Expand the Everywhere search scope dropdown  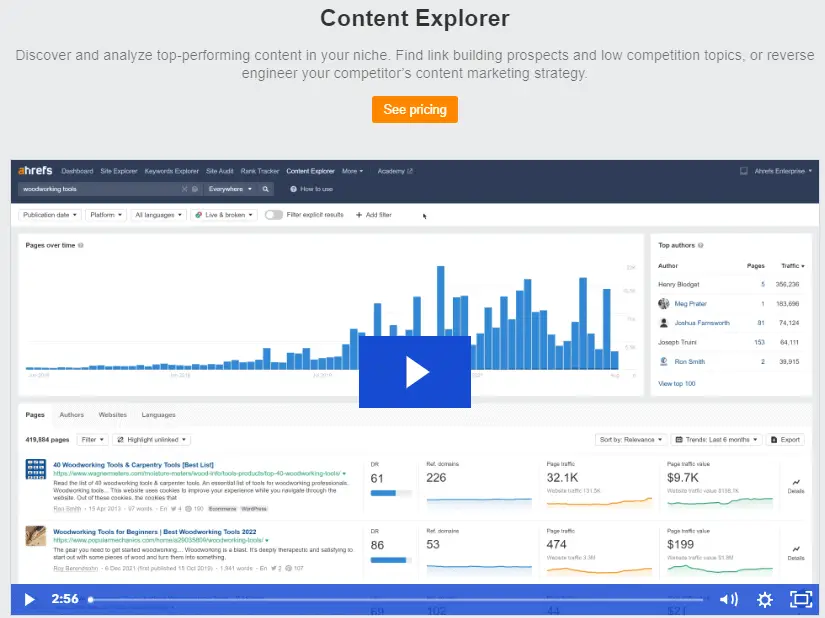[230, 189]
